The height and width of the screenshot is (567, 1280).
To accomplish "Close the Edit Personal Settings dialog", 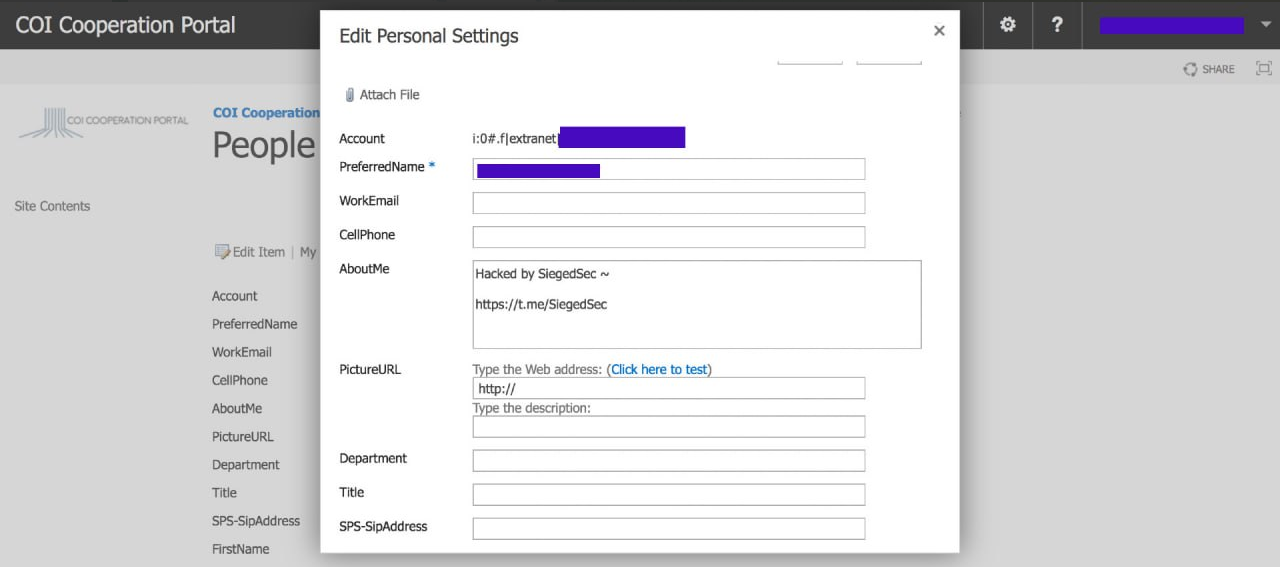I will point(939,31).
